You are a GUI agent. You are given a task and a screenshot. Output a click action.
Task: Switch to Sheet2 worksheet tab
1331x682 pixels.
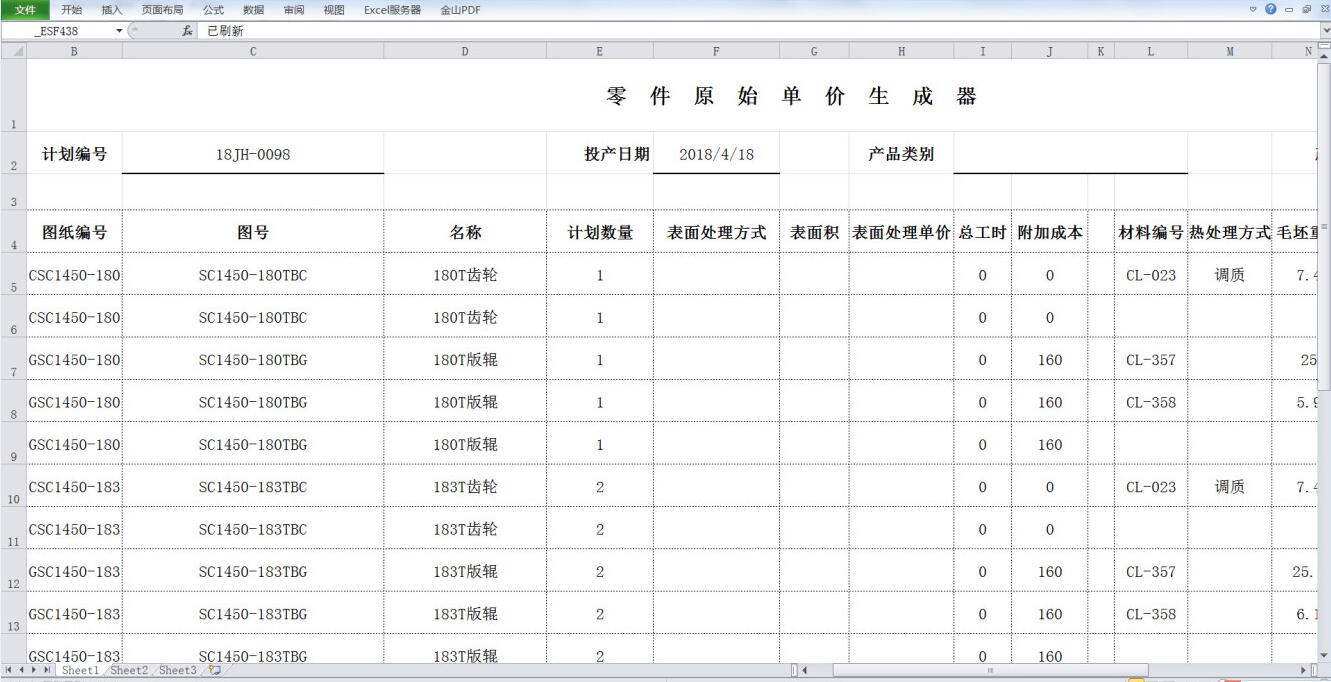click(x=130, y=670)
